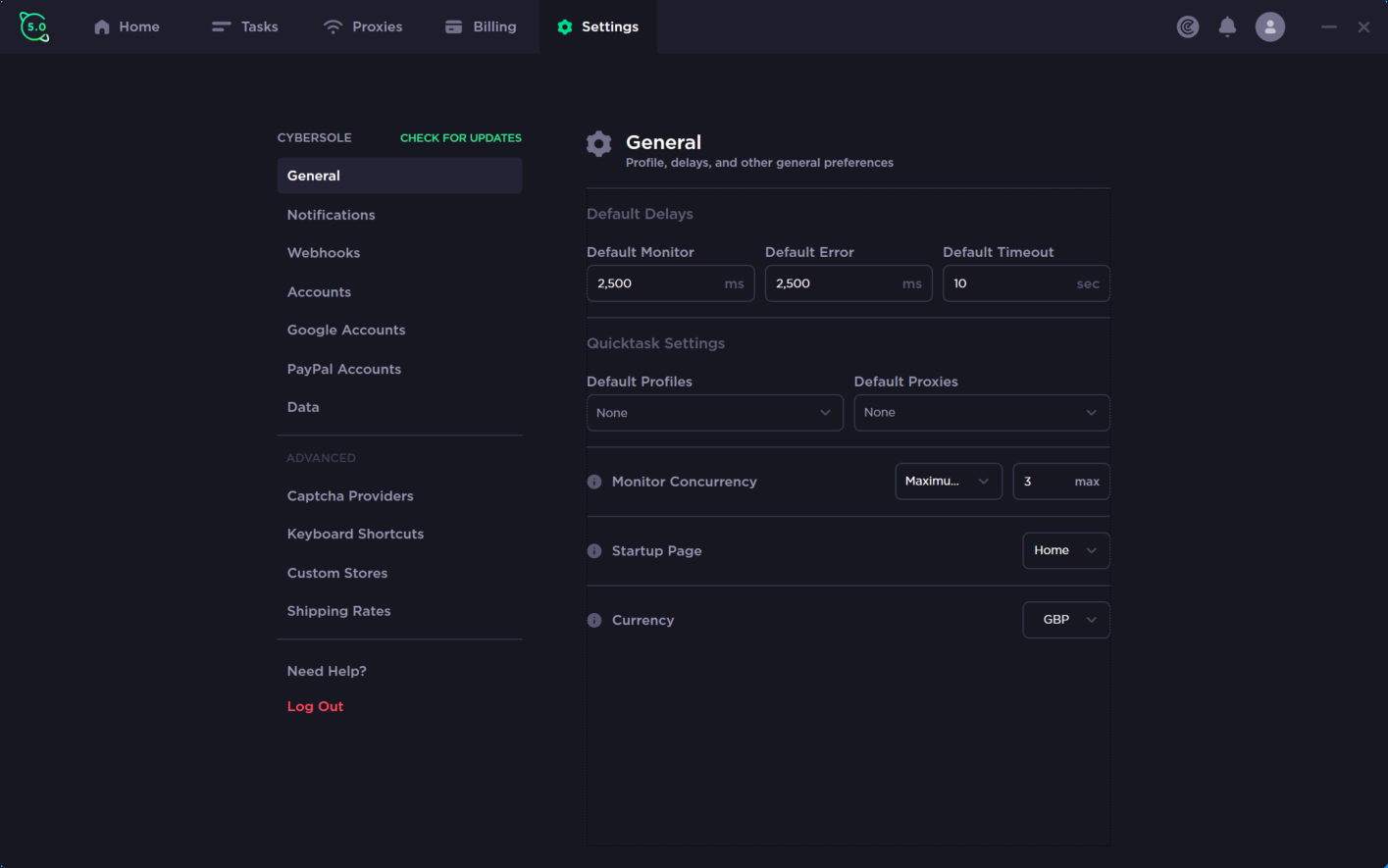This screenshot has width=1388, height=868.
Task: Click the Default Monitor delay field
Action: coord(671,283)
